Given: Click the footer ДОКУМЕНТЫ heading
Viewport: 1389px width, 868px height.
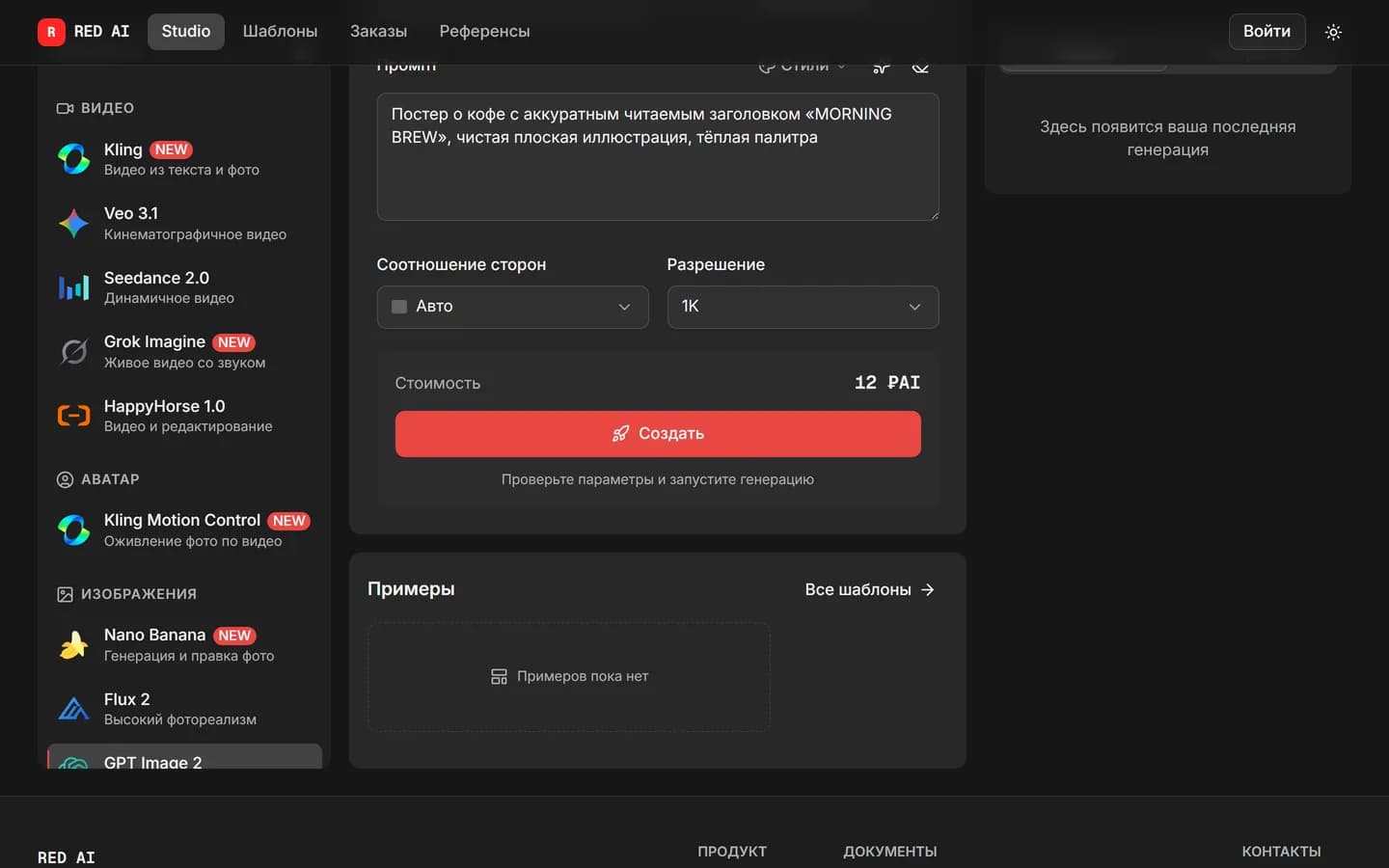Looking at the screenshot, I should [890, 852].
